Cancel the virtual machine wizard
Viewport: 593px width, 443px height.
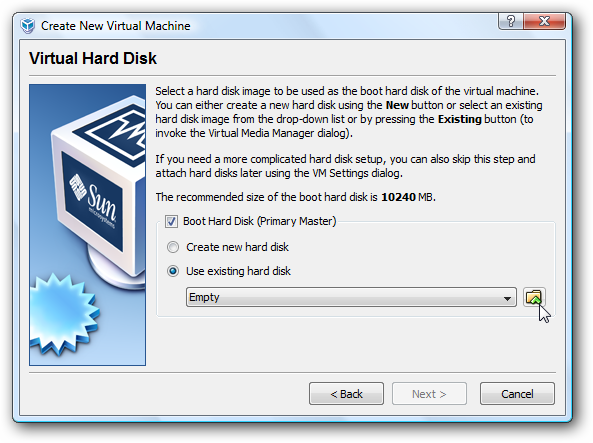(517, 394)
